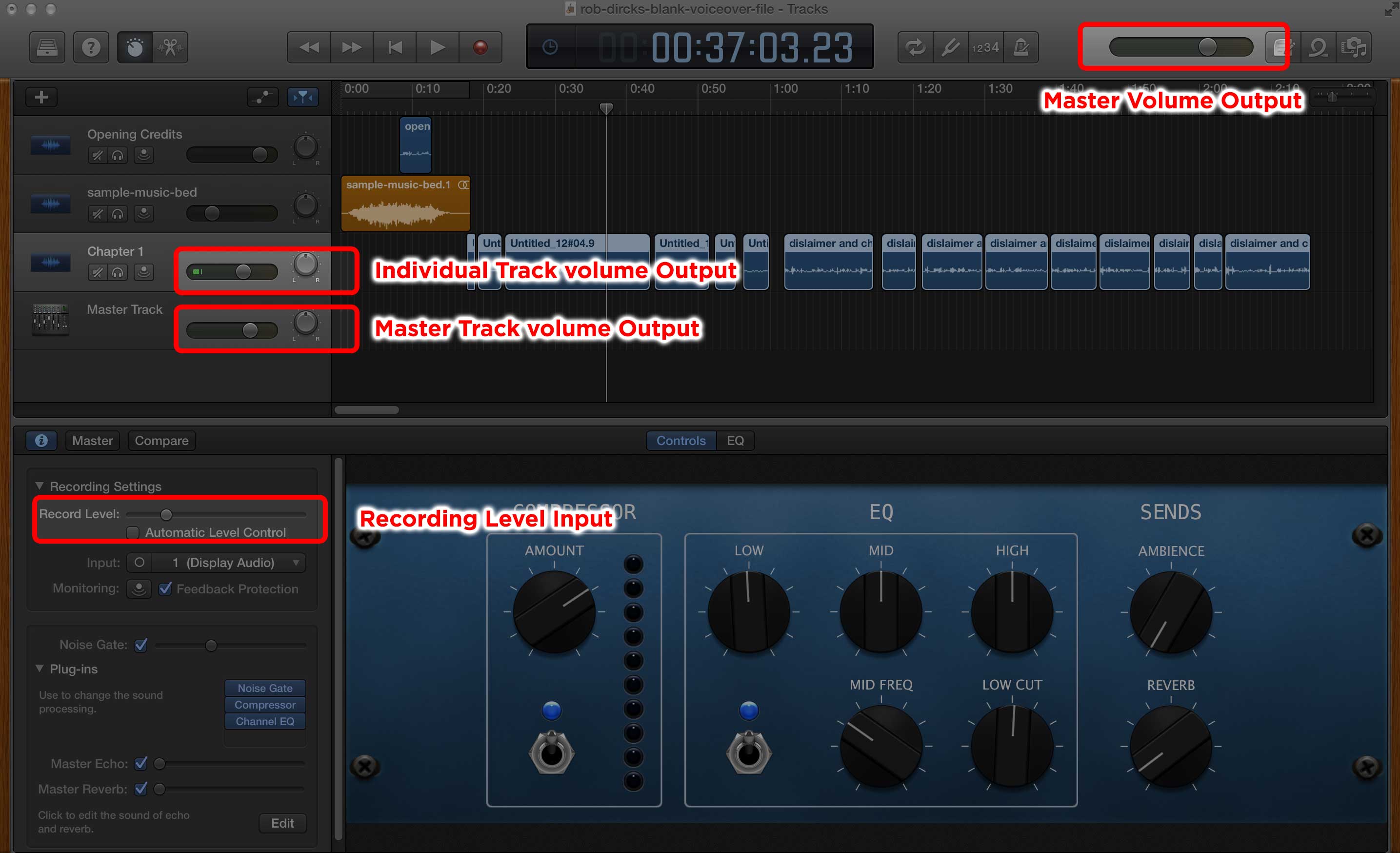
Task: Click the Compare button
Action: click(x=161, y=441)
